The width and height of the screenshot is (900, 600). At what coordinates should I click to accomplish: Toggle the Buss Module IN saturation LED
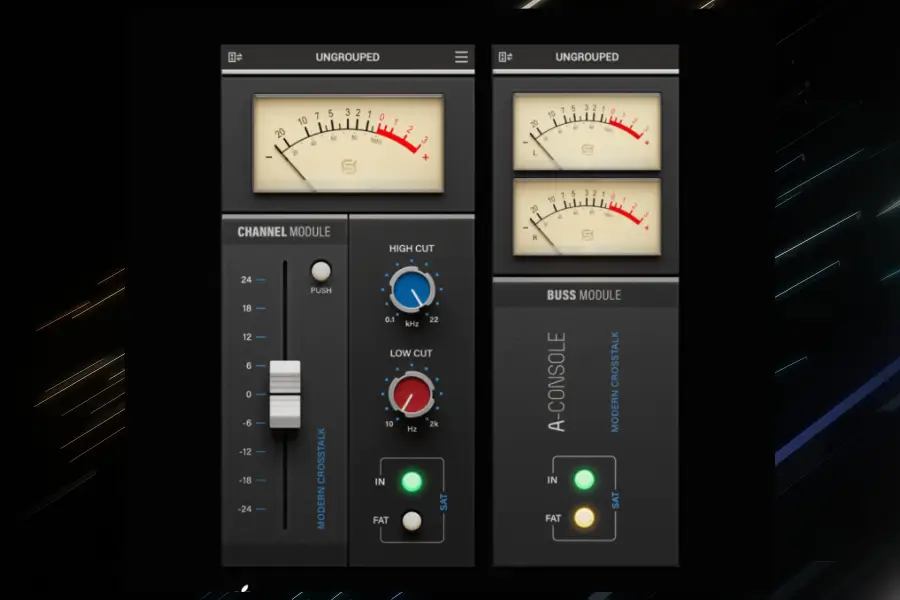pos(584,479)
